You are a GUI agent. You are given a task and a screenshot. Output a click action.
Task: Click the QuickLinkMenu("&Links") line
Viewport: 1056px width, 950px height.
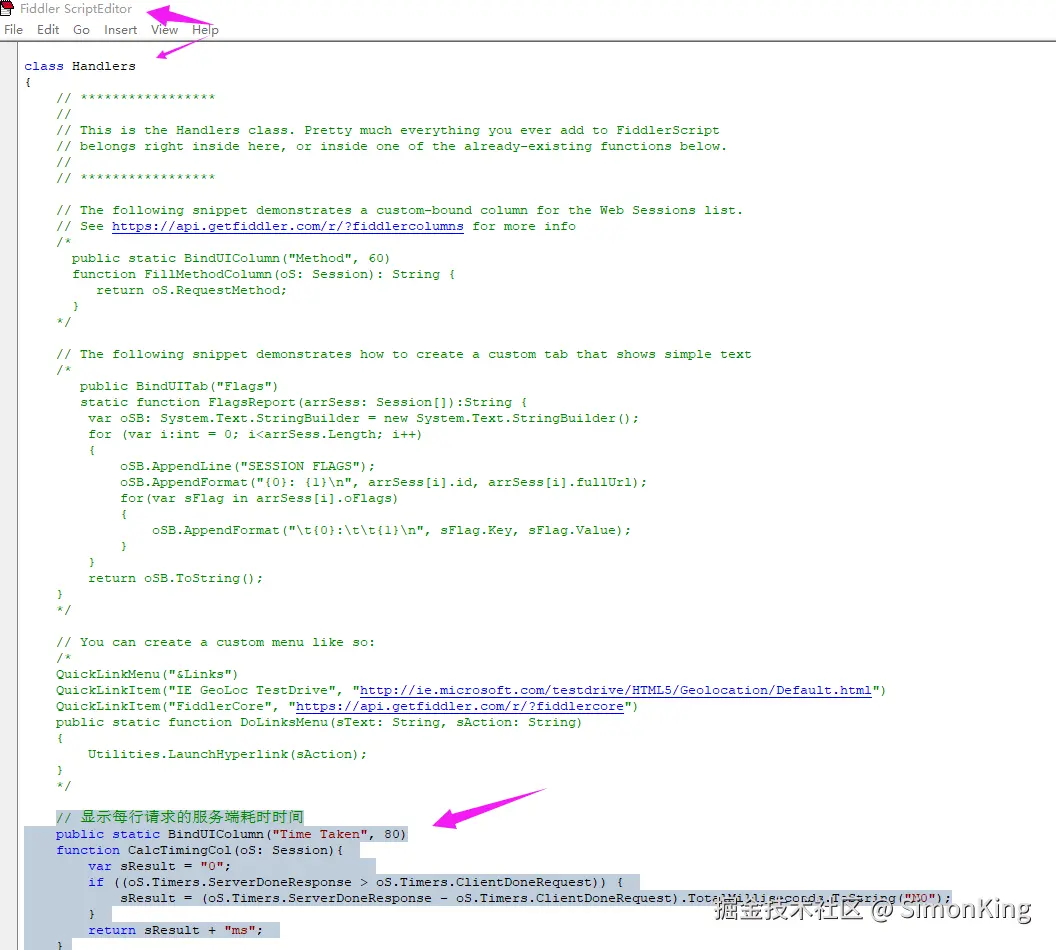[x=147, y=674]
